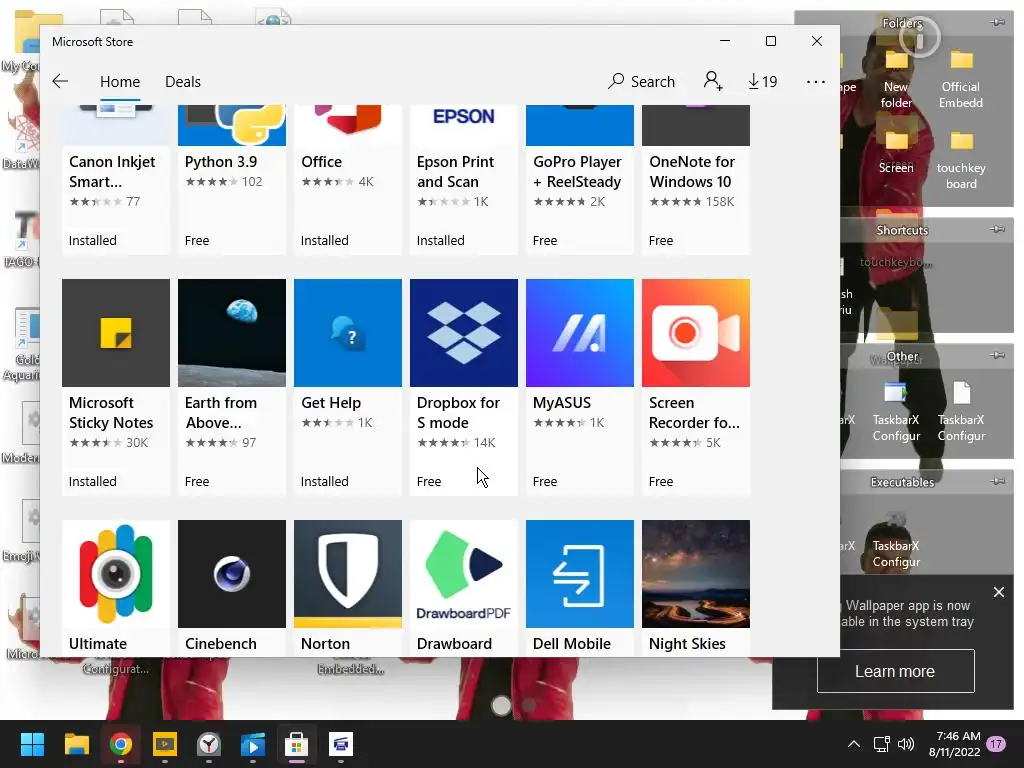The height and width of the screenshot is (768, 1024).
Task: Open the Canon Inkjet Smart app tile
Action: [x=116, y=180]
